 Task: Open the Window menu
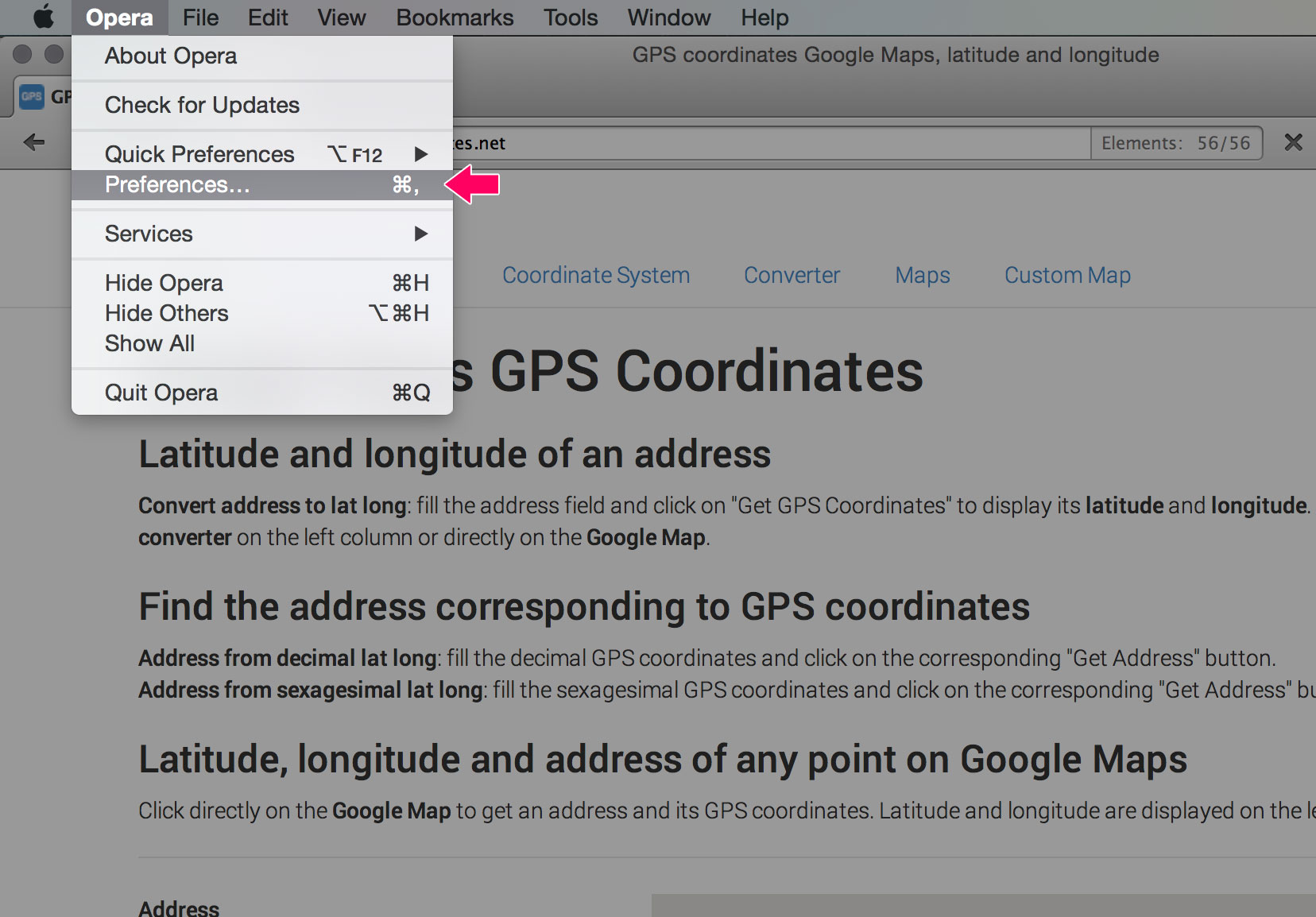pyautogui.click(x=669, y=17)
